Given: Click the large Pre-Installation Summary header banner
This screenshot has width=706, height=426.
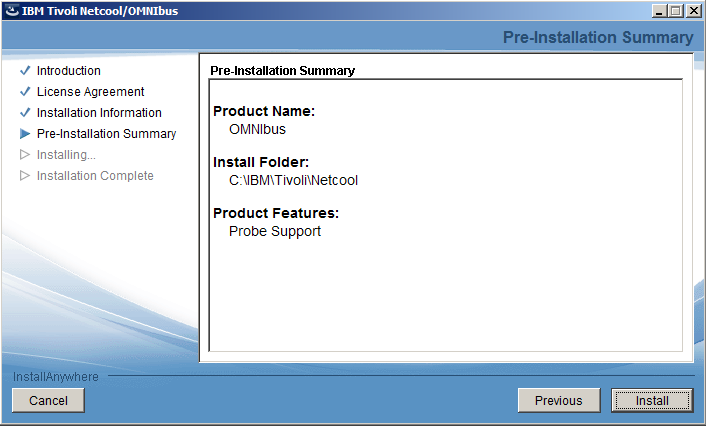Looking at the screenshot, I should (x=598, y=37).
